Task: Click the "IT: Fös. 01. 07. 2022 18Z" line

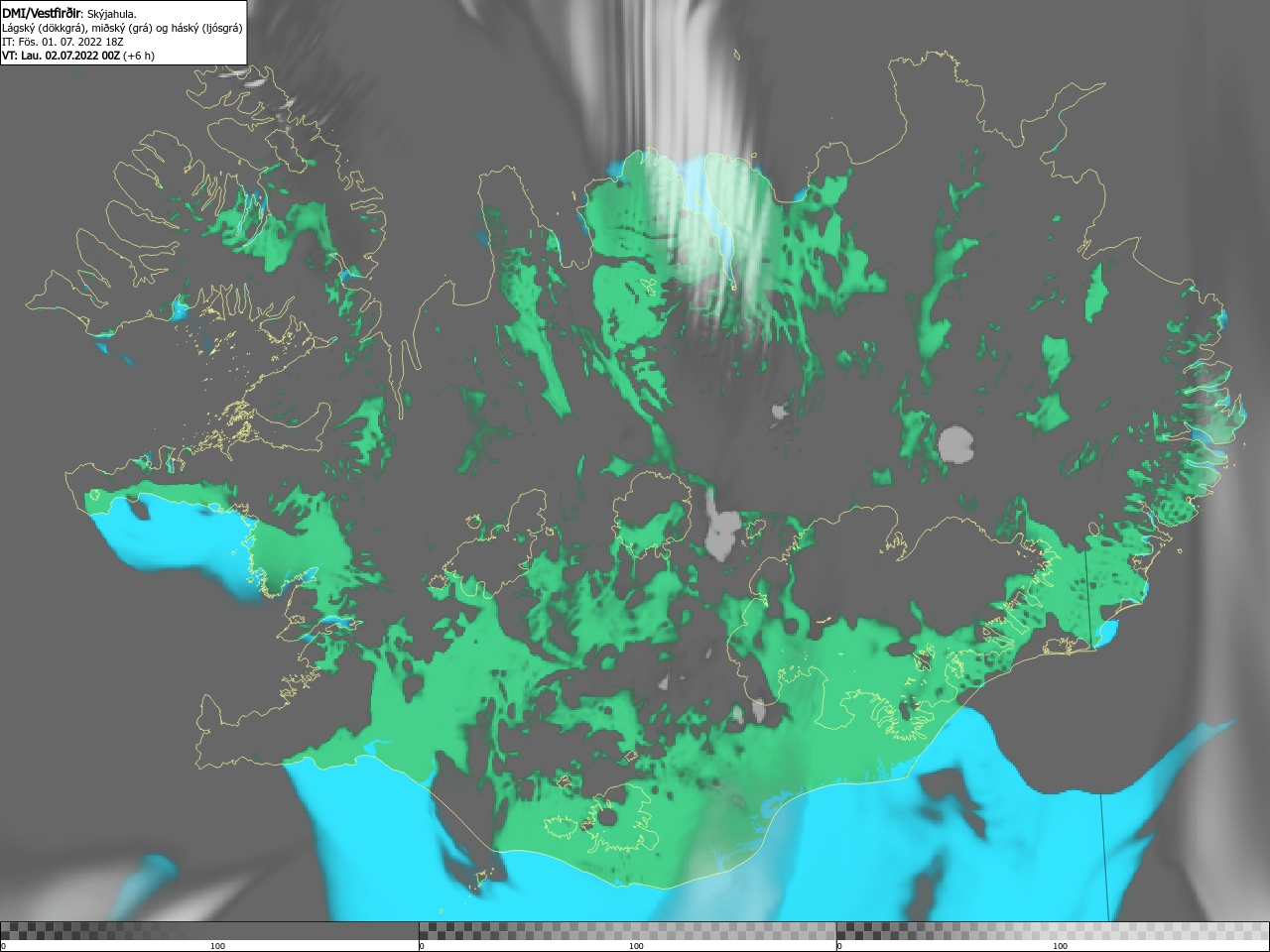Action: (x=63, y=42)
